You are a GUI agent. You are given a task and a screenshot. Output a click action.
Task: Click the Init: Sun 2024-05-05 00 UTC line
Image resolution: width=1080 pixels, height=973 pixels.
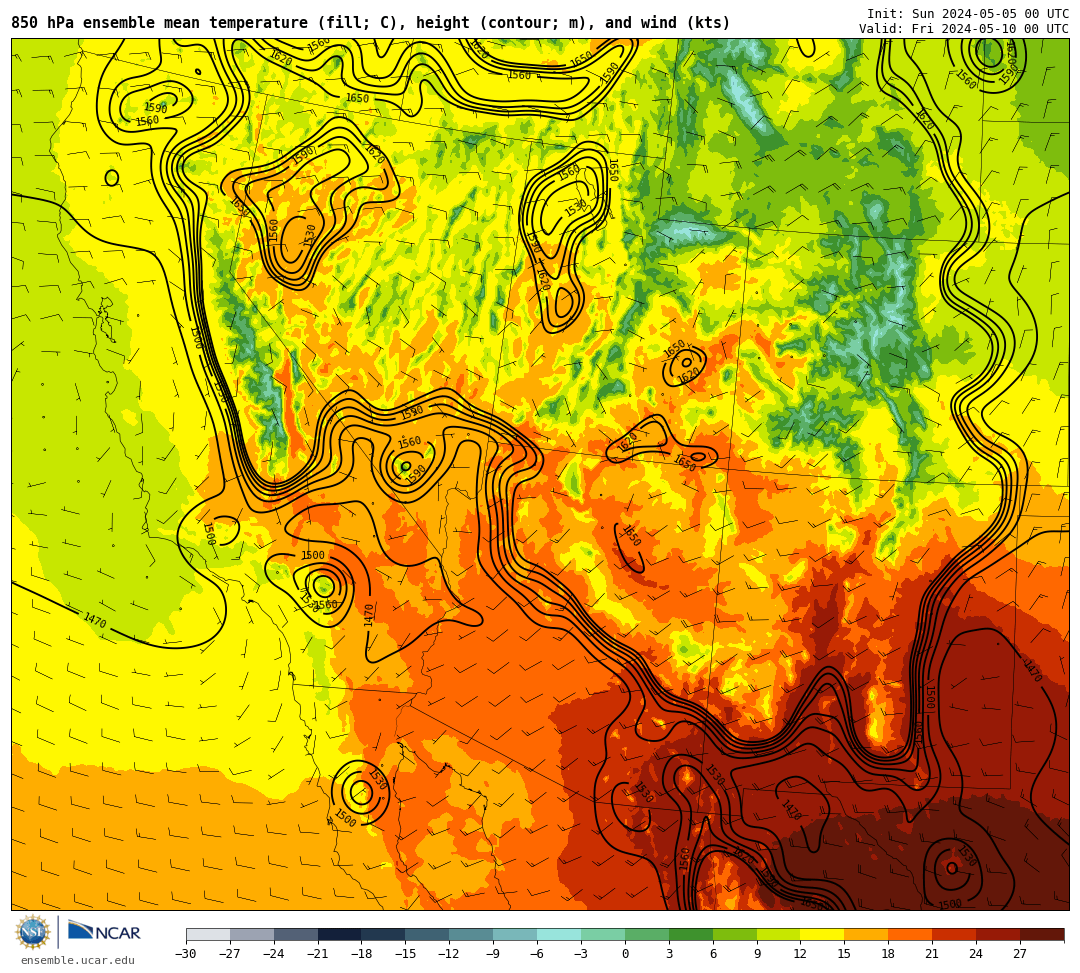coord(968,14)
